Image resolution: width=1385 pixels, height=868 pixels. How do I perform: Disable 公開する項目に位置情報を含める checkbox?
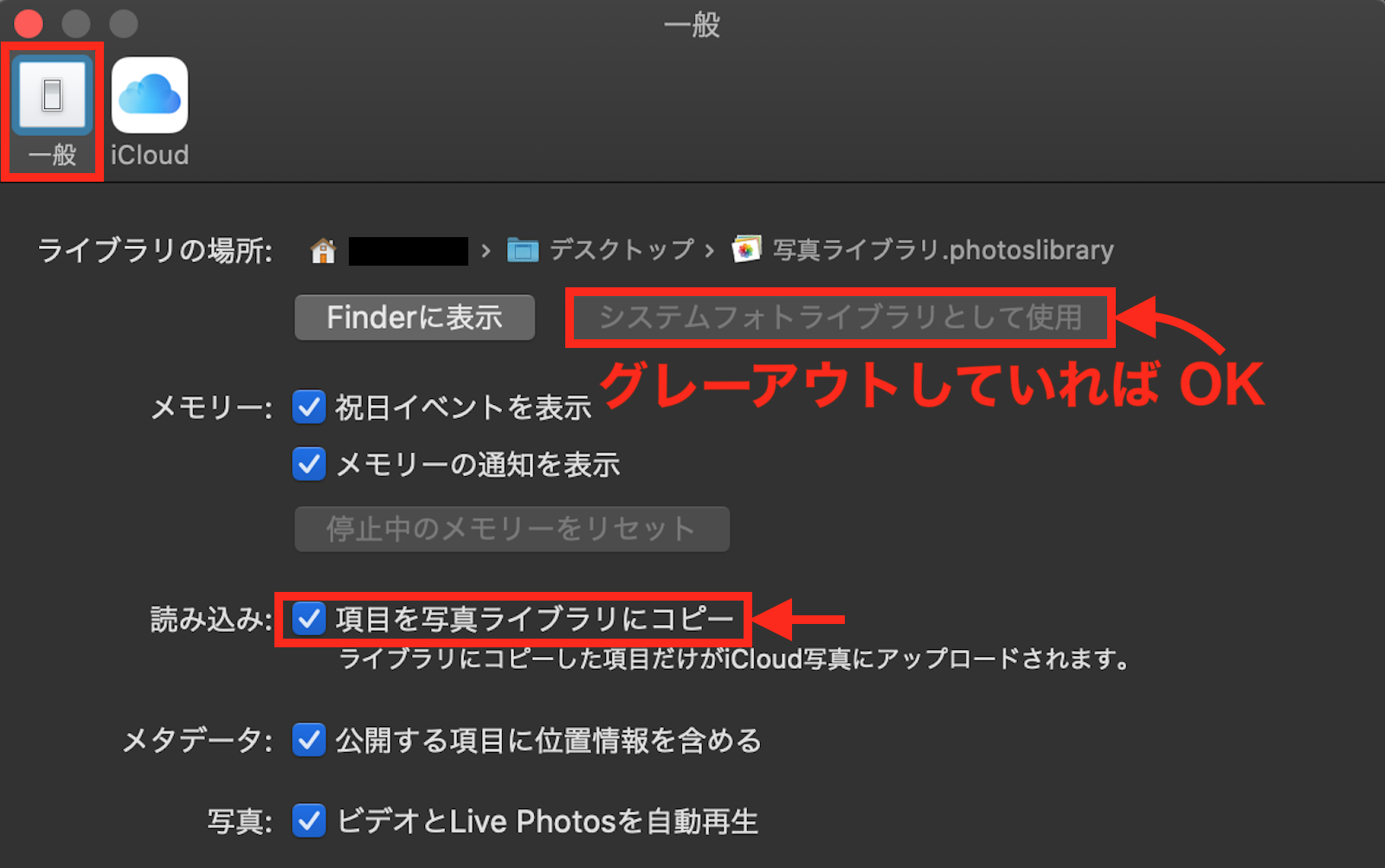[x=309, y=741]
